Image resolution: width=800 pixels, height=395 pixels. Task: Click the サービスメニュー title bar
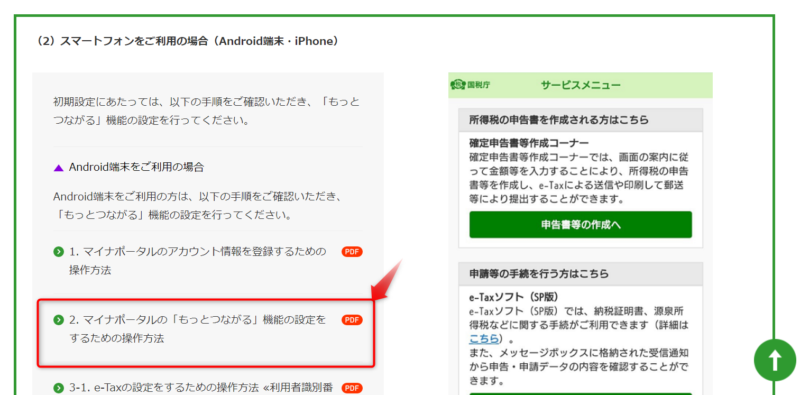(581, 85)
